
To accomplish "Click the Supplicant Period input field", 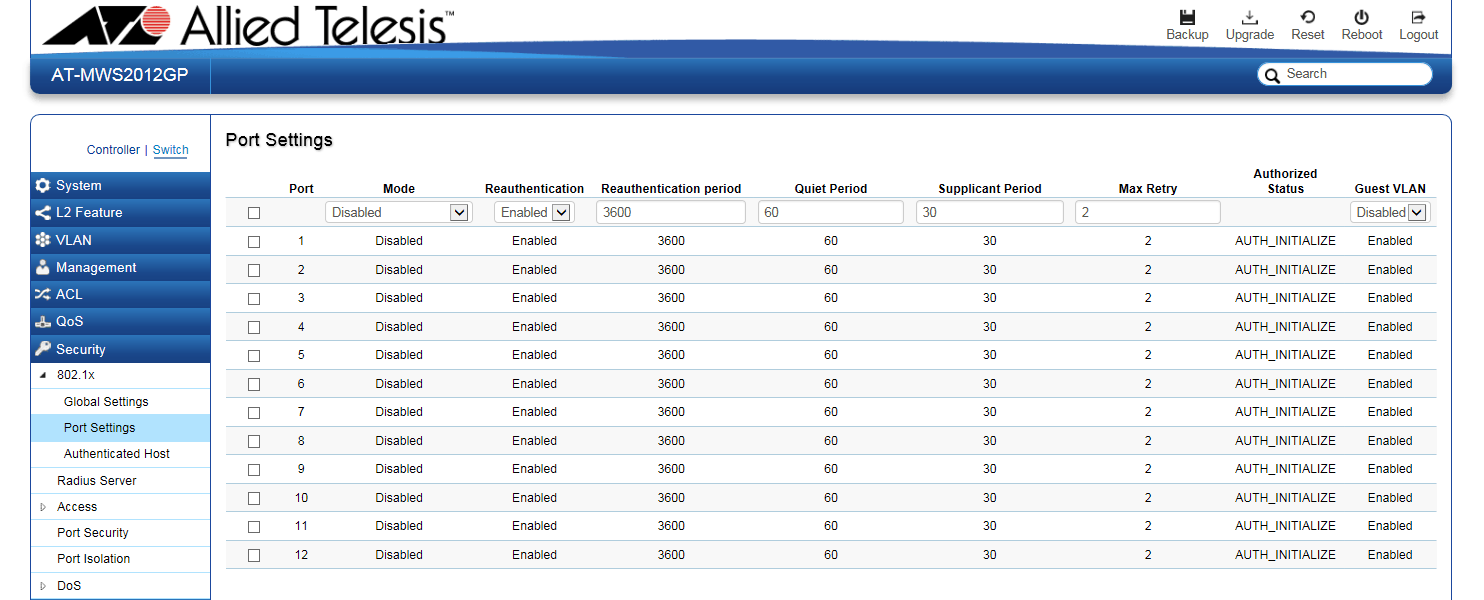I will 990,212.
